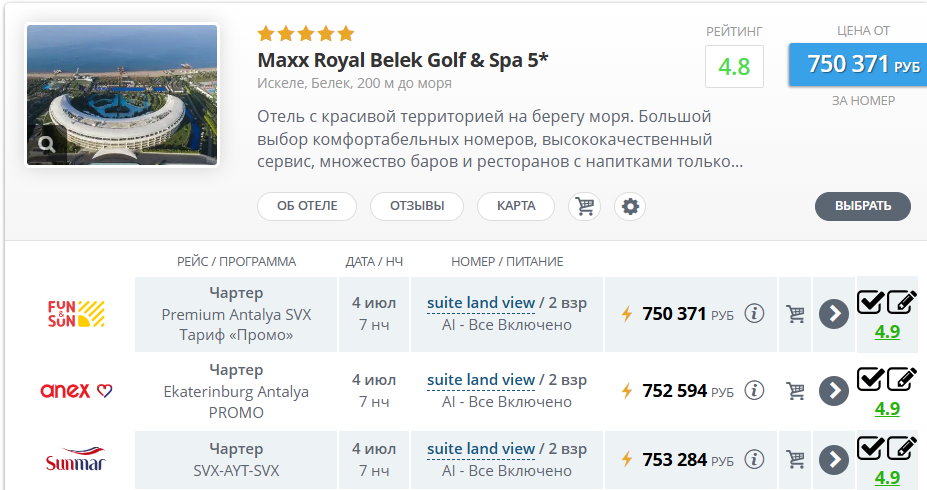This screenshot has width=927, height=490.
Task: Add the hotel to cart using the round cart icon
Action: click(584, 206)
